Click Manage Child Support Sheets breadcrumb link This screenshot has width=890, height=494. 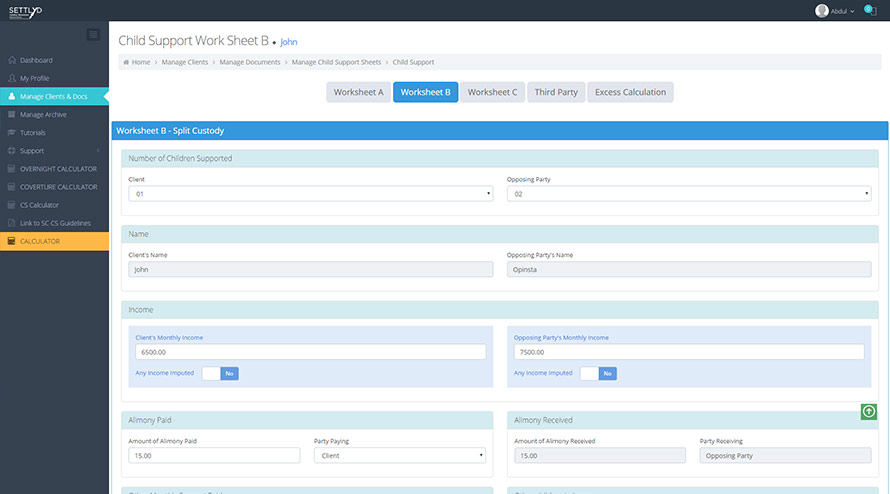click(336, 62)
